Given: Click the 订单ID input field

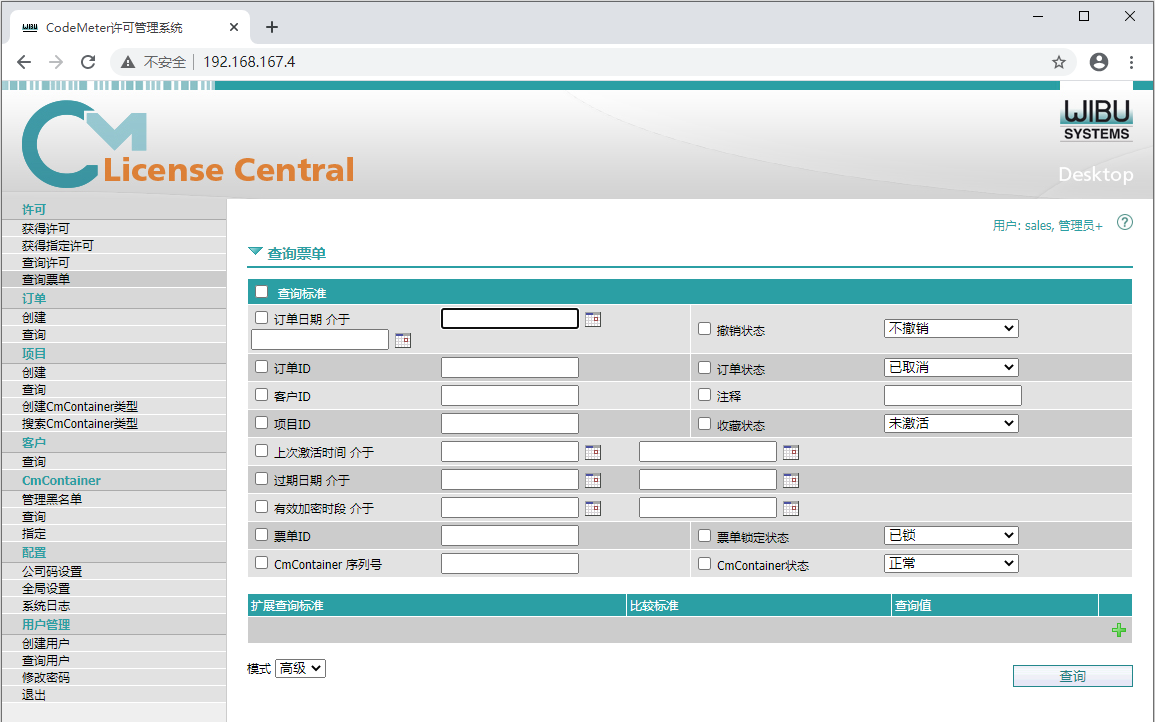Looking at the screenshot, I should (510, 367).
